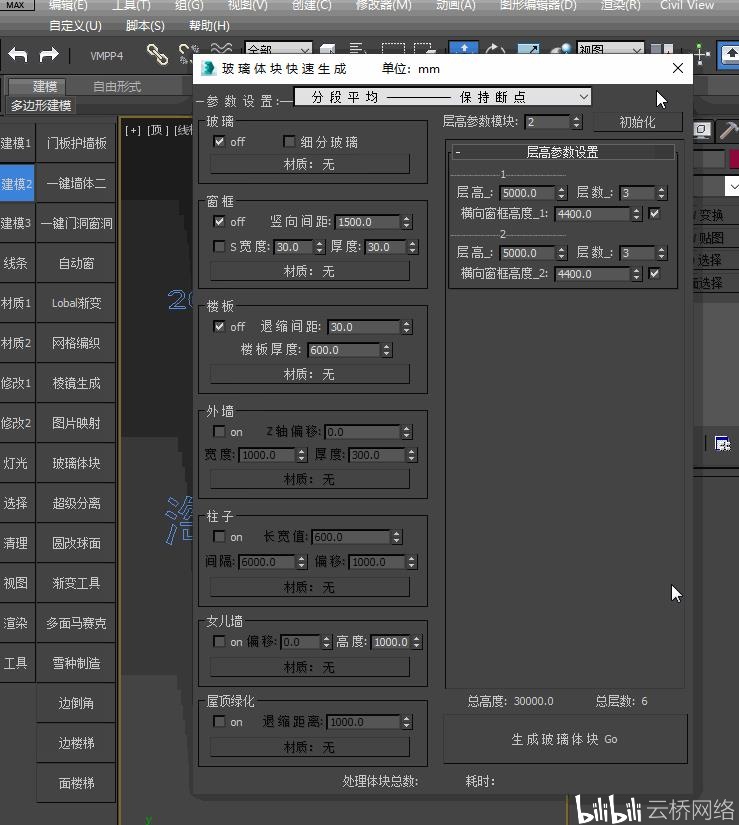Image resolution: width=739 pixels, height=825 pixels.
Task: Click the 一键墙体二 script button
Action: (x=76, y=183)
